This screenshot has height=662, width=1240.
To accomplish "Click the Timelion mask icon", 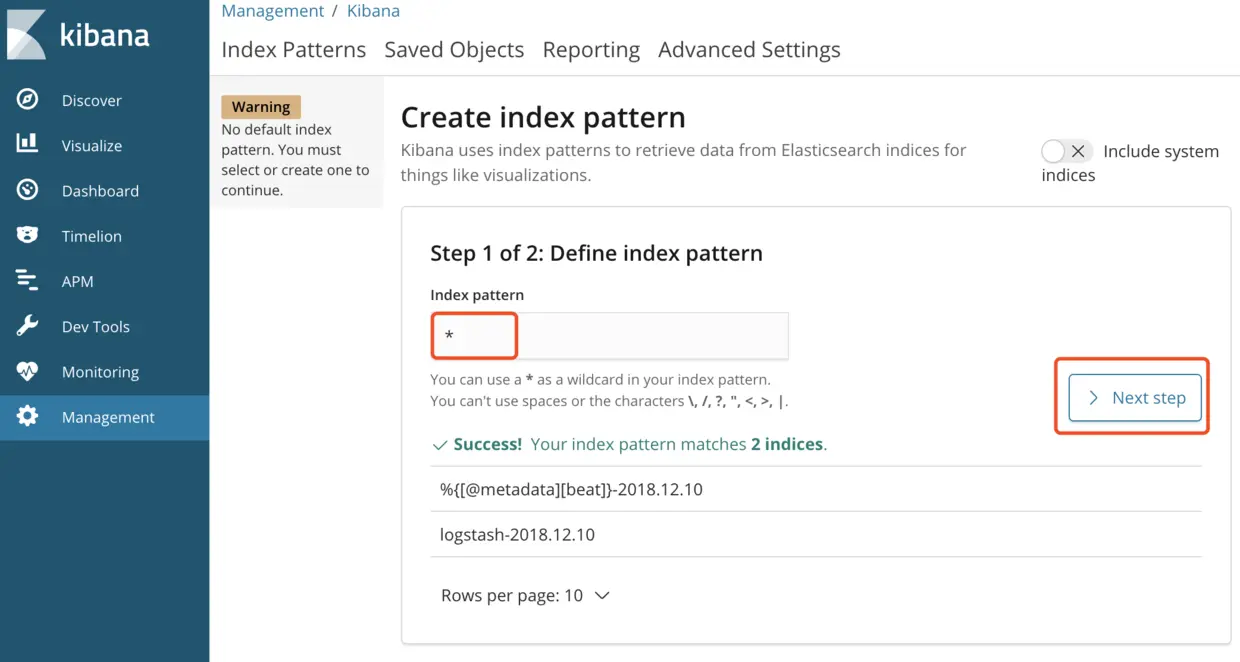I will [28, 236].
